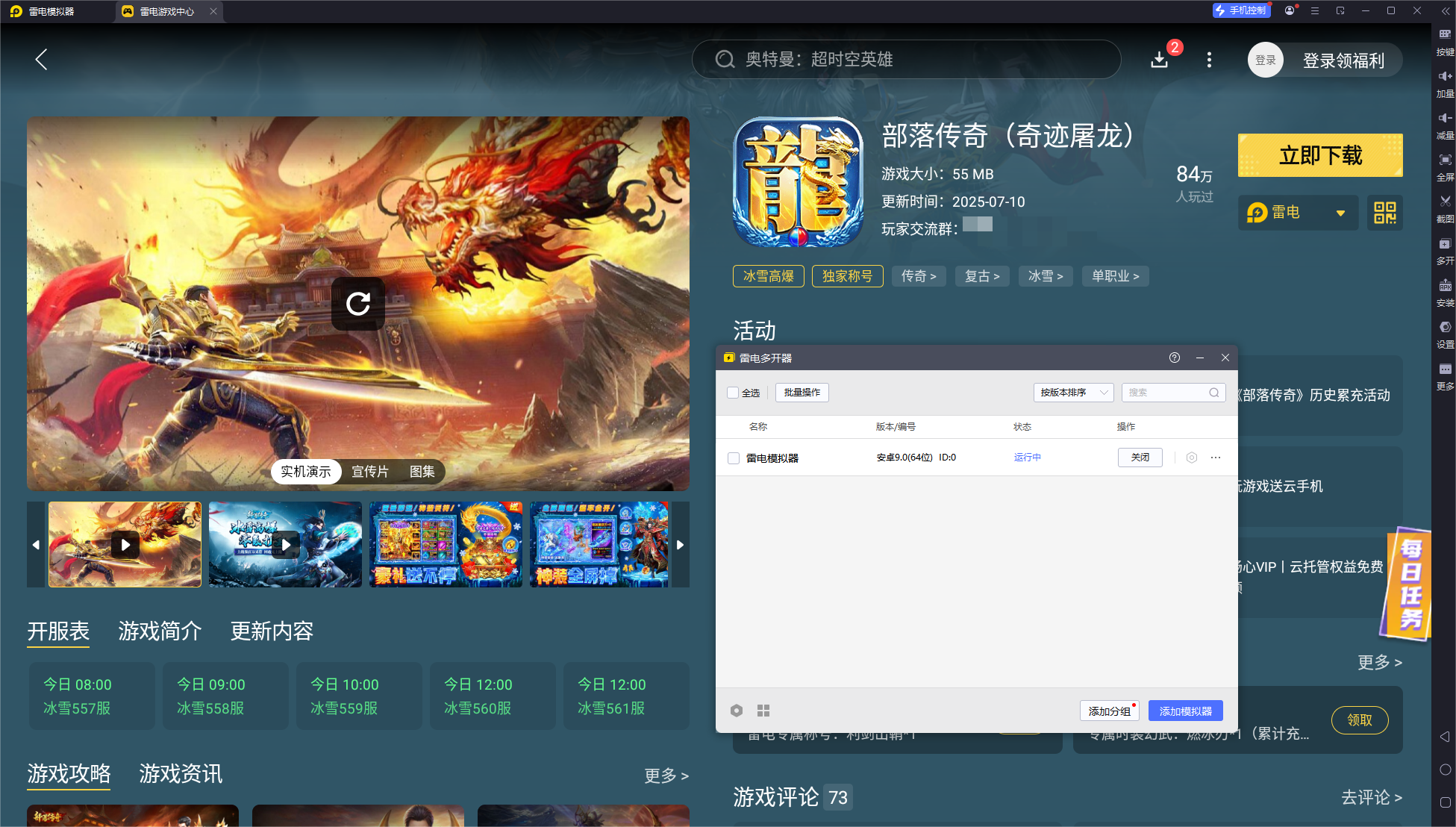Open the 去评论 link

coord(1372,798)
